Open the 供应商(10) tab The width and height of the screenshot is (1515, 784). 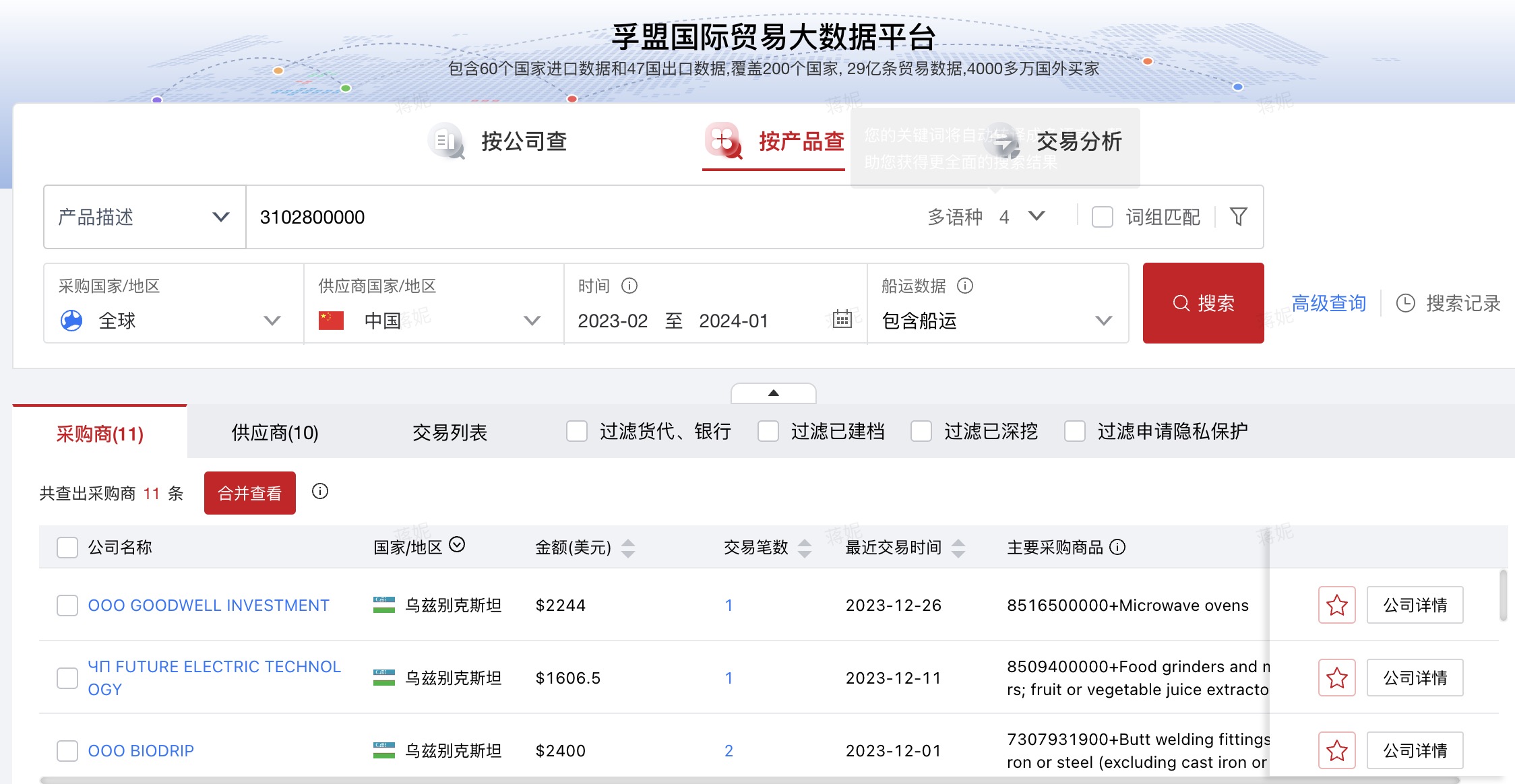(x=274, y=432)
